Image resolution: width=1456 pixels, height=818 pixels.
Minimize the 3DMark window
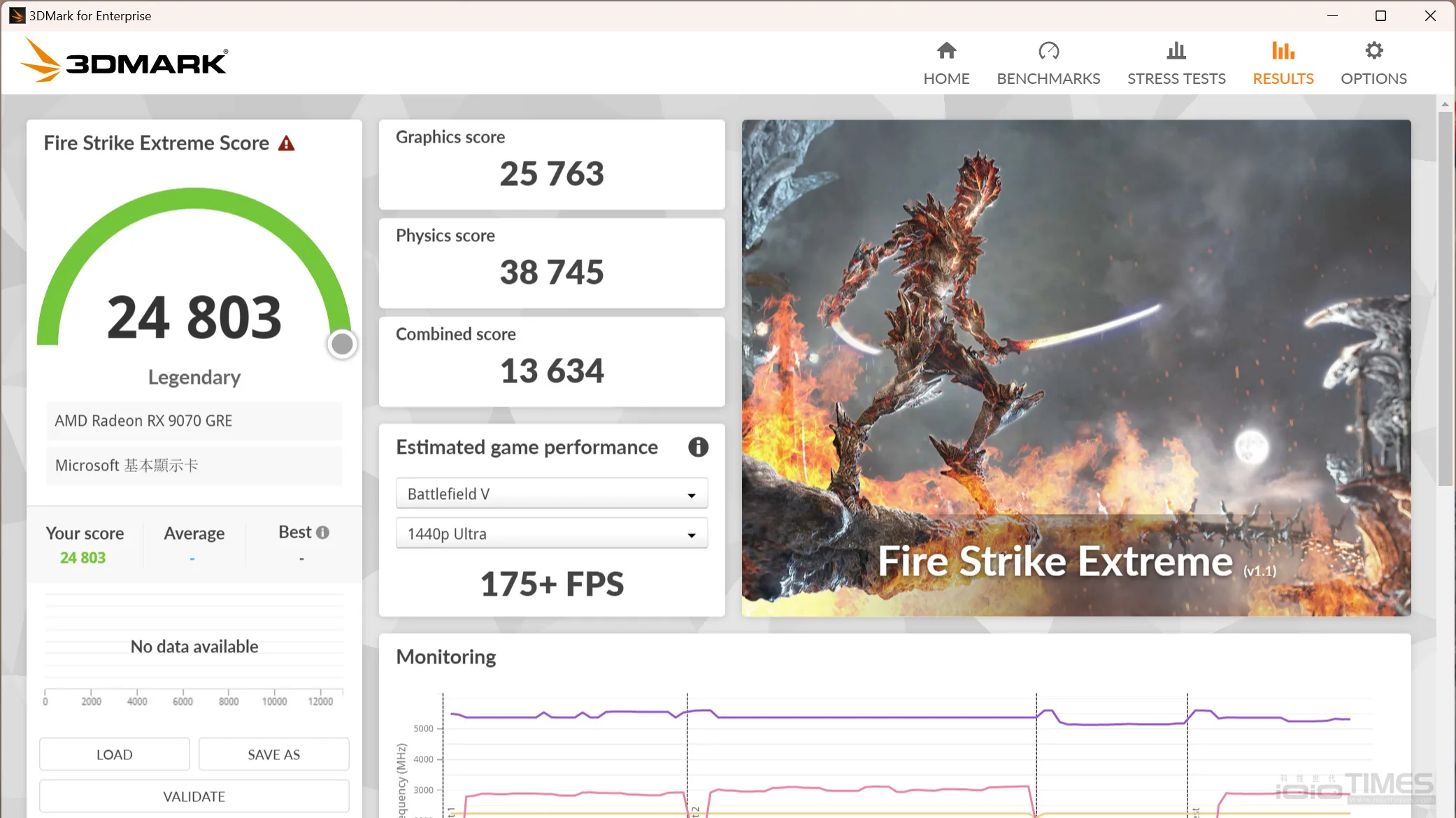(x=1333, y=15)
